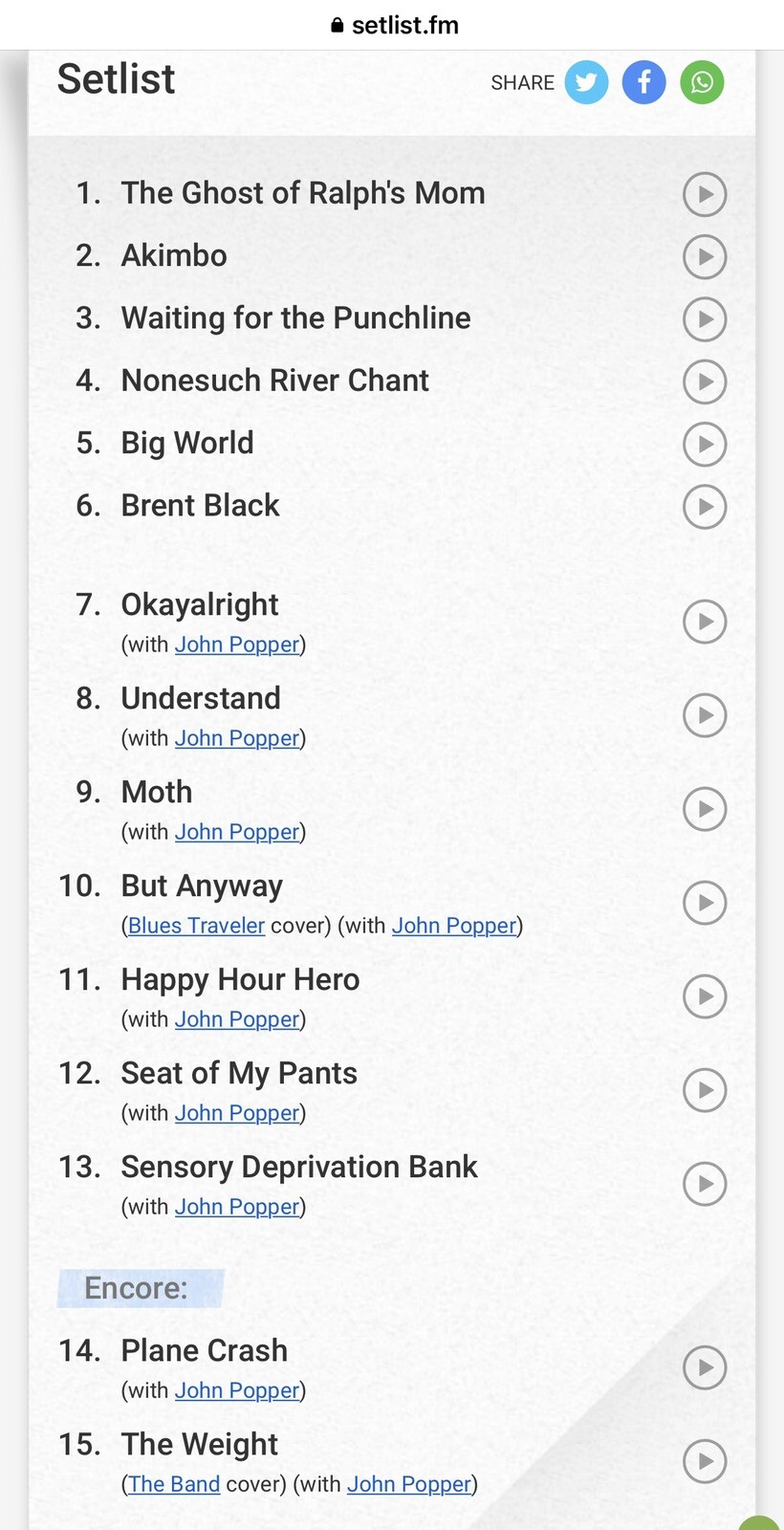Play Sensory Deprivation Bank

pos(705,1184)
